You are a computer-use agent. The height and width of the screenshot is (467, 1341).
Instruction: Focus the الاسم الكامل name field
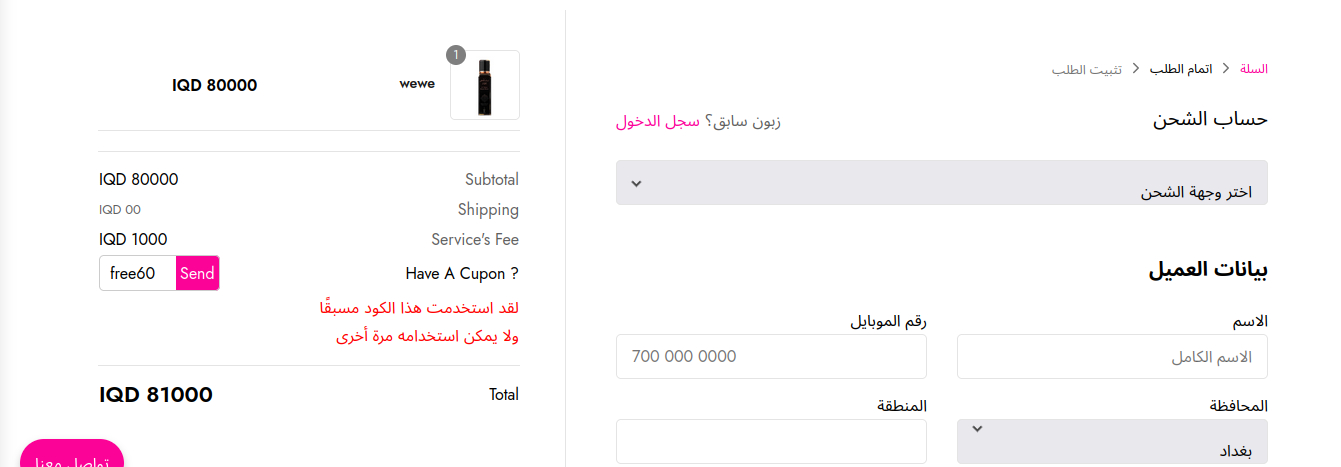click(x=1112, y=357)
